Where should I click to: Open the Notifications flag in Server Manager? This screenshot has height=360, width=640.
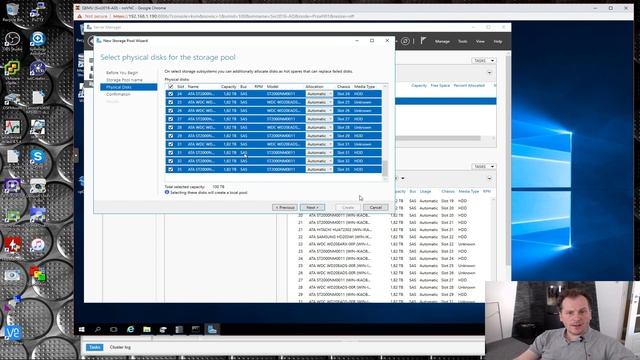pos(423,41)
